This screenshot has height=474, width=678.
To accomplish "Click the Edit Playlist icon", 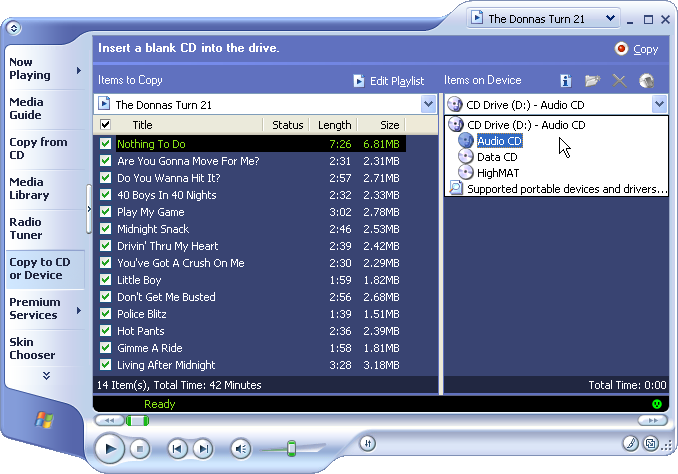I will point(358,81).
